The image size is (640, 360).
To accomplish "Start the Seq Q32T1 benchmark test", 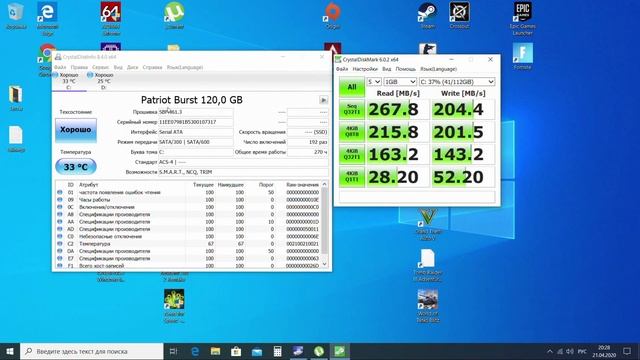I will click(x=351, y=109).
